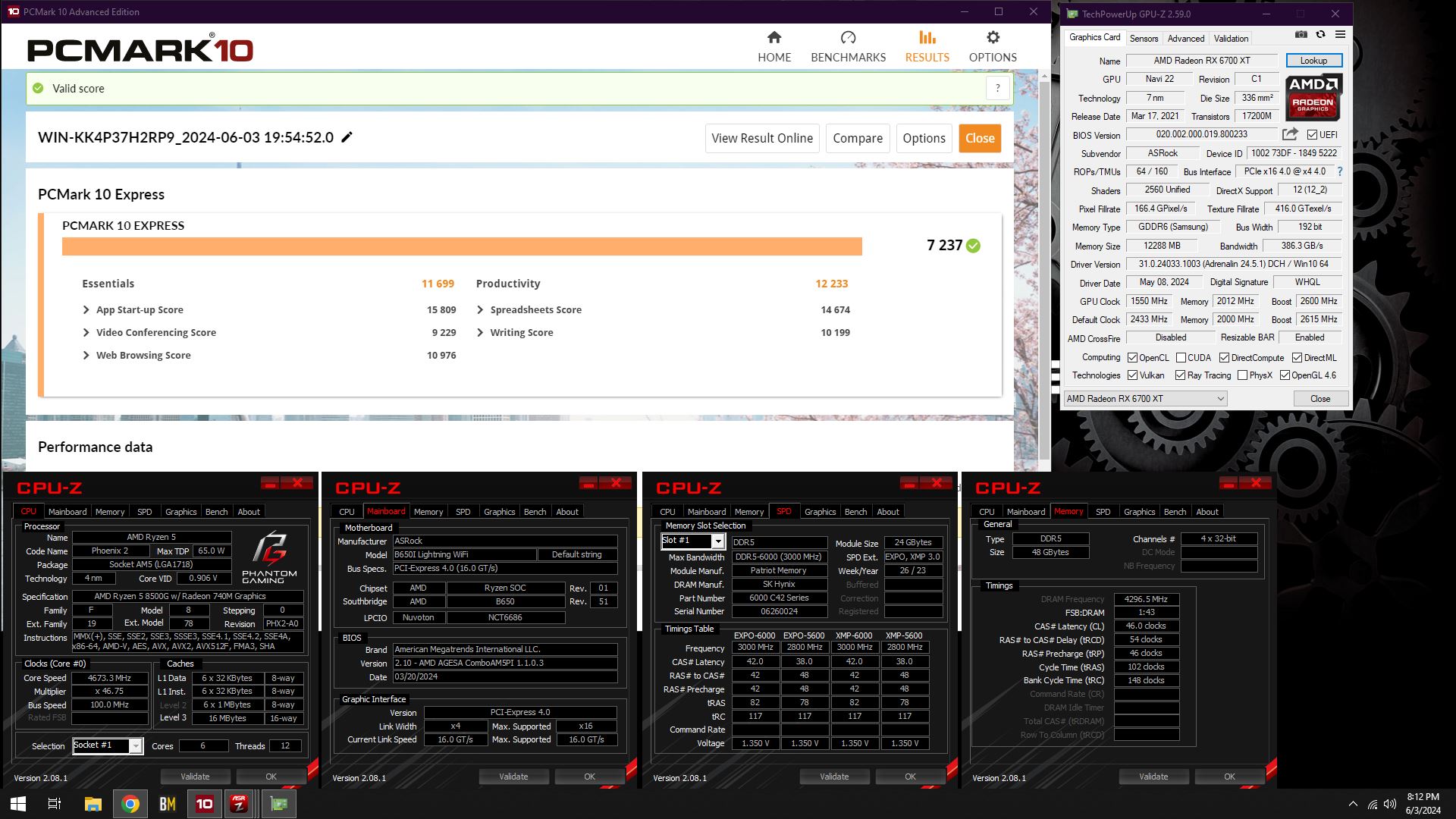Open the Benchmarks gauge icon

tap(848, 37)
